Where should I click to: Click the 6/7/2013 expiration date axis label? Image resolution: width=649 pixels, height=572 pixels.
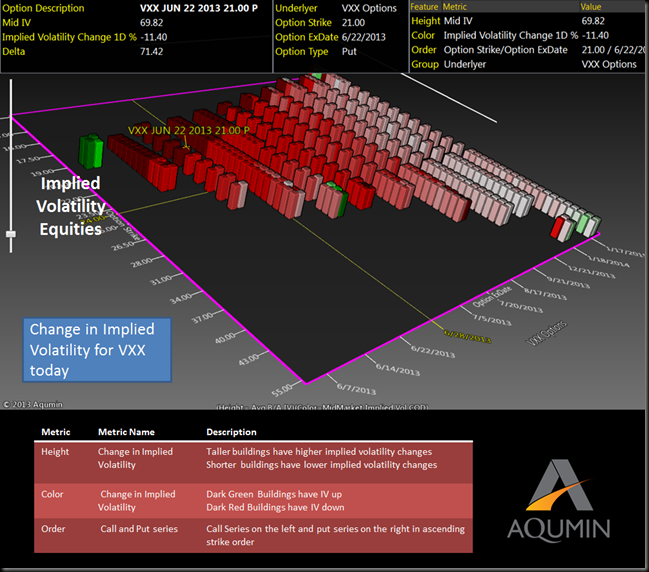tap(356, 389)
